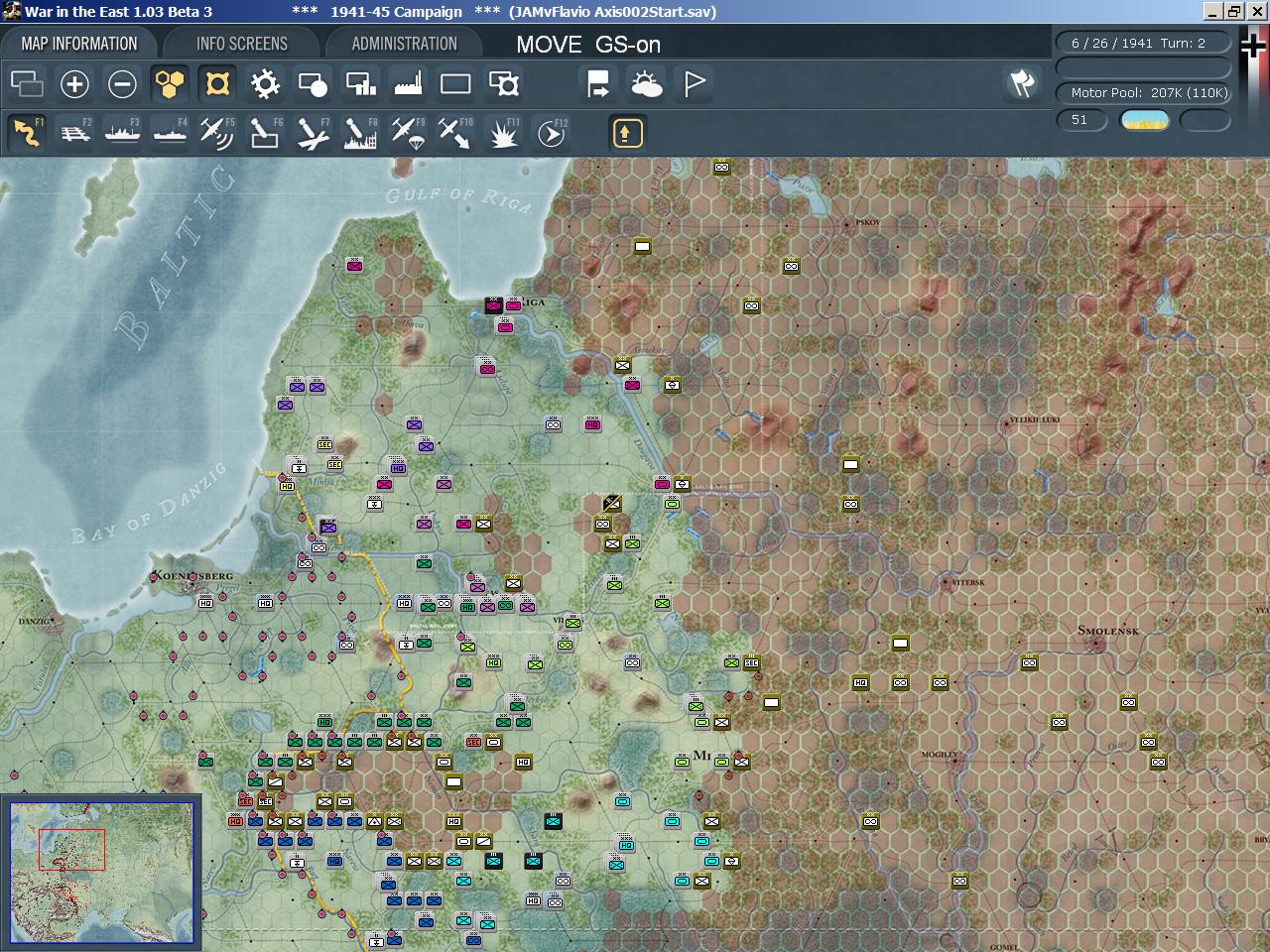The height and width of the screenshot is (952, 1270).
Task: Toggle the hex grid display icon
Action: (170, 84)
